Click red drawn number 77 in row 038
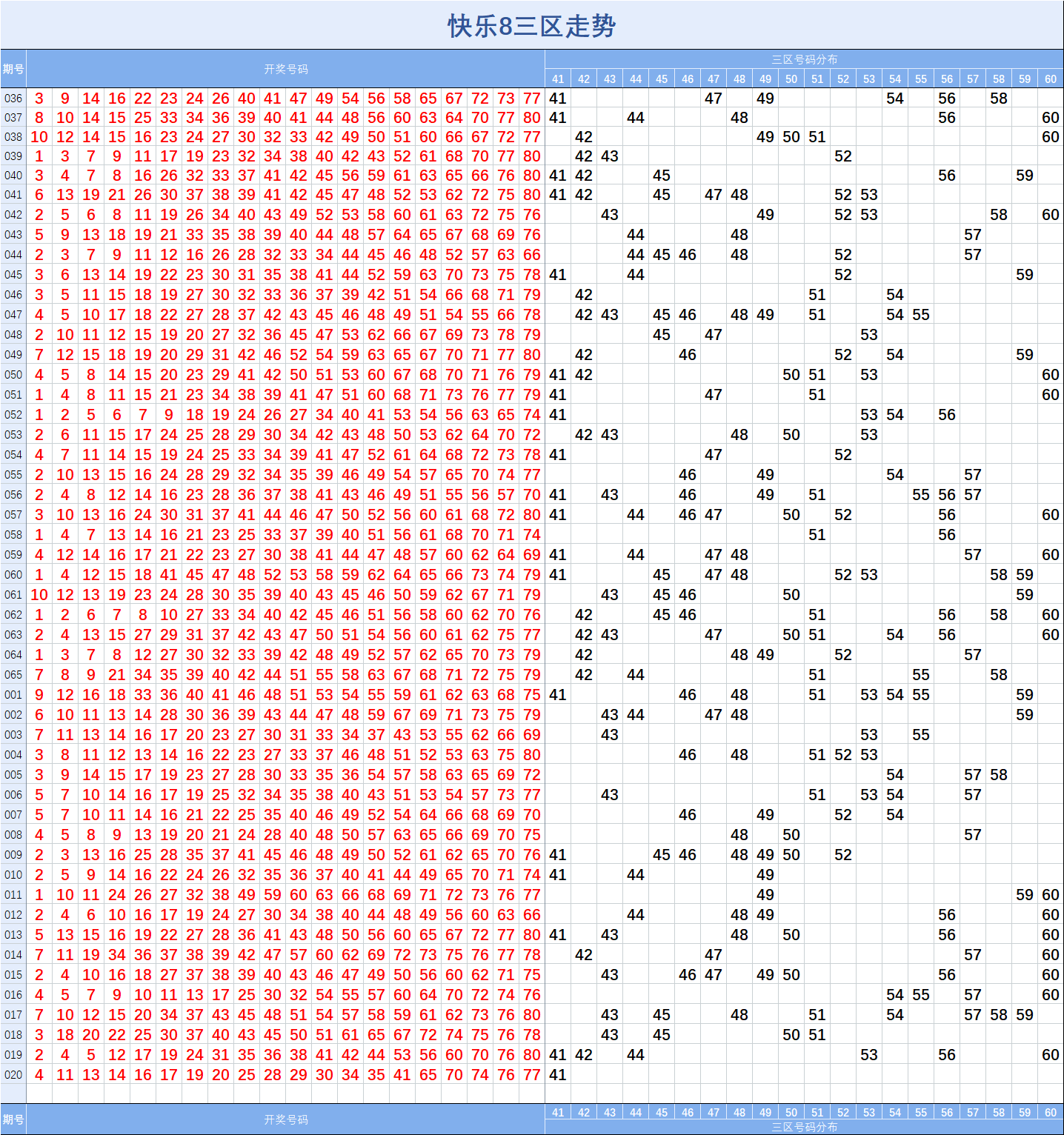The width and height of the screenshot is (1064, 1135). [x=532, y=137]
